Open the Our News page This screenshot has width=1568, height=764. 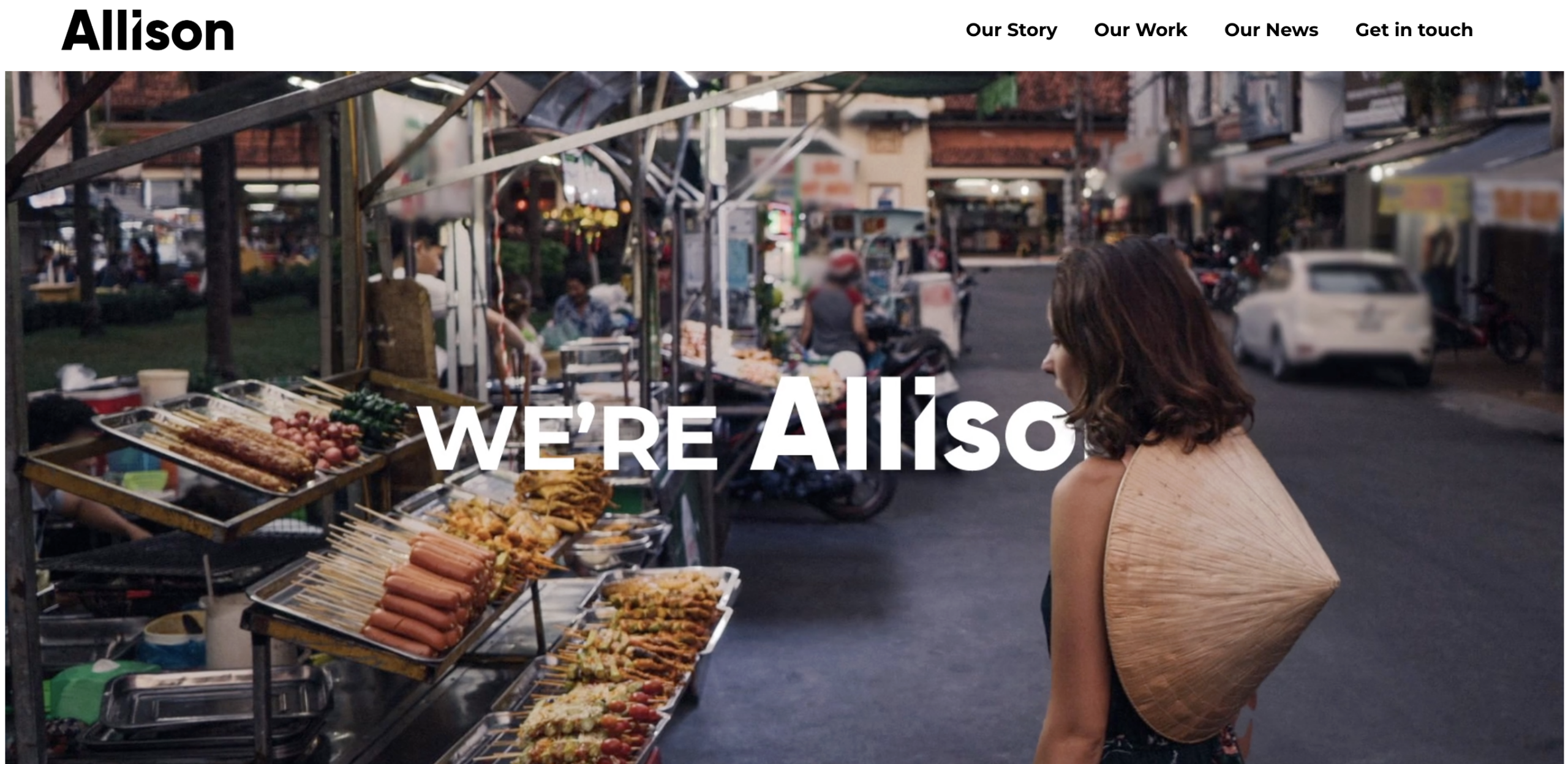1271,30
